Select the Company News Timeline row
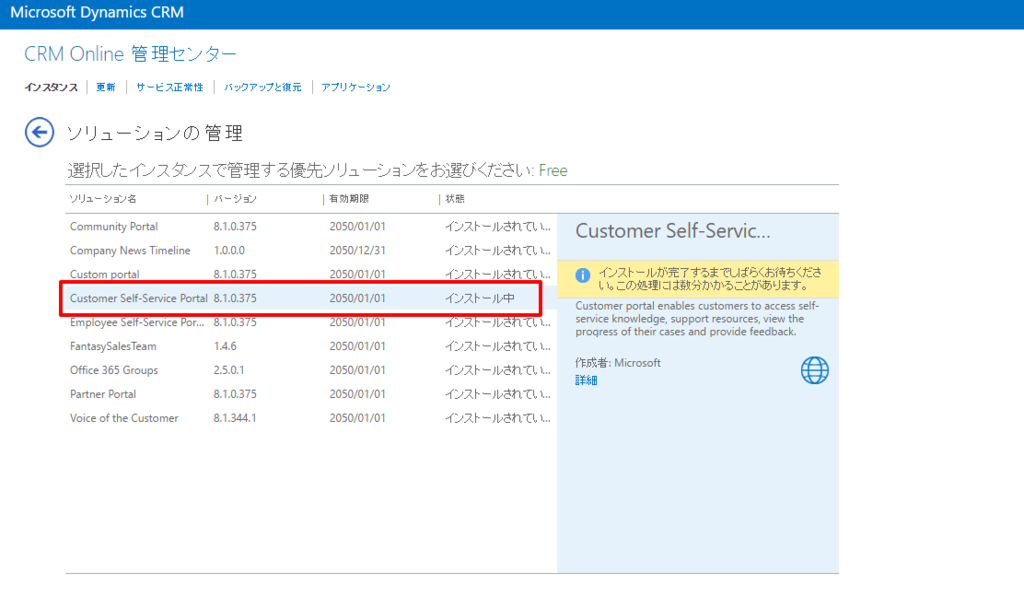The height and width of the screenshot is (608, 1024). 311,250
